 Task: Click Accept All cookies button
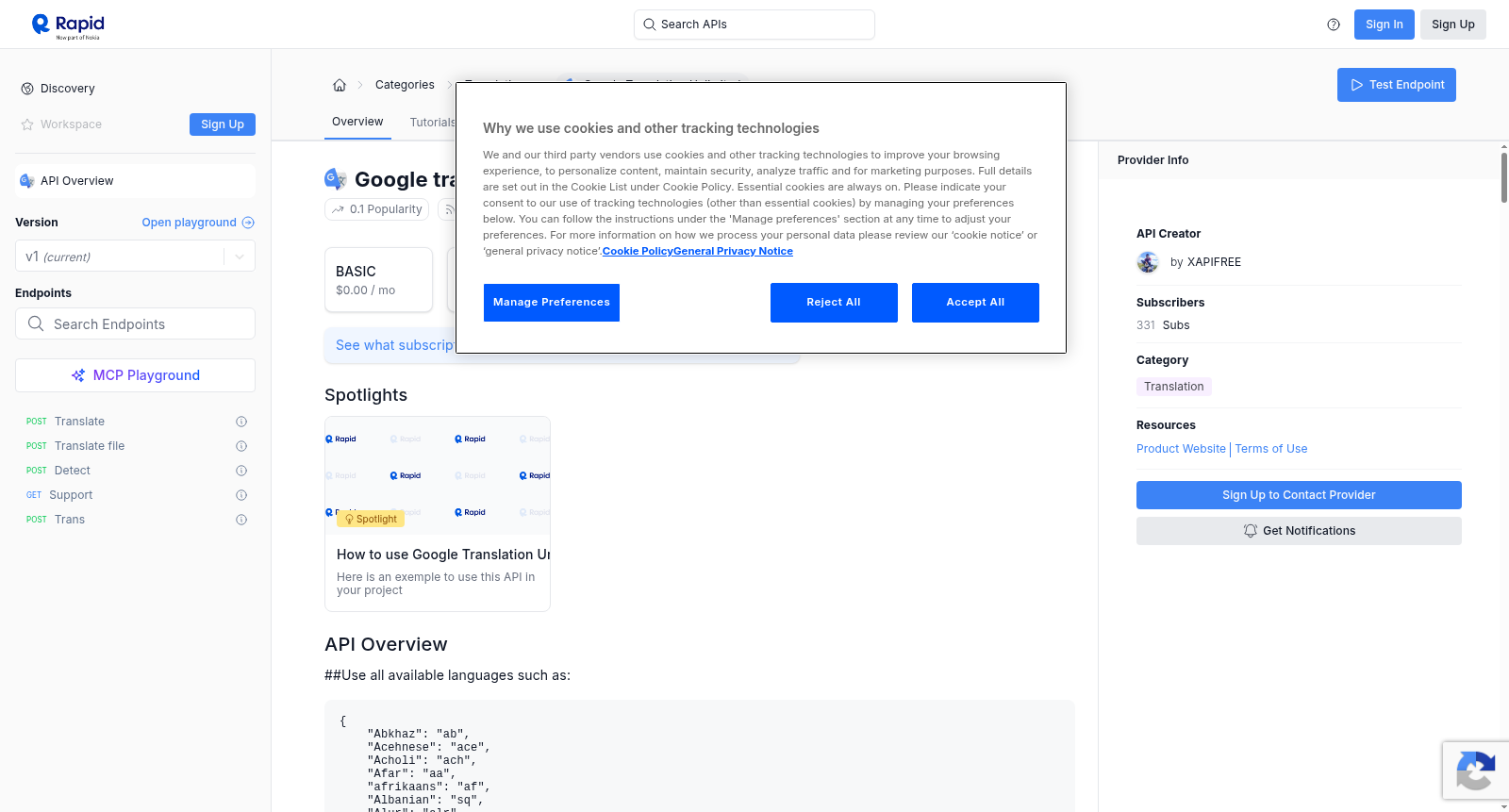pyautogui.click(x=975, y=303)
